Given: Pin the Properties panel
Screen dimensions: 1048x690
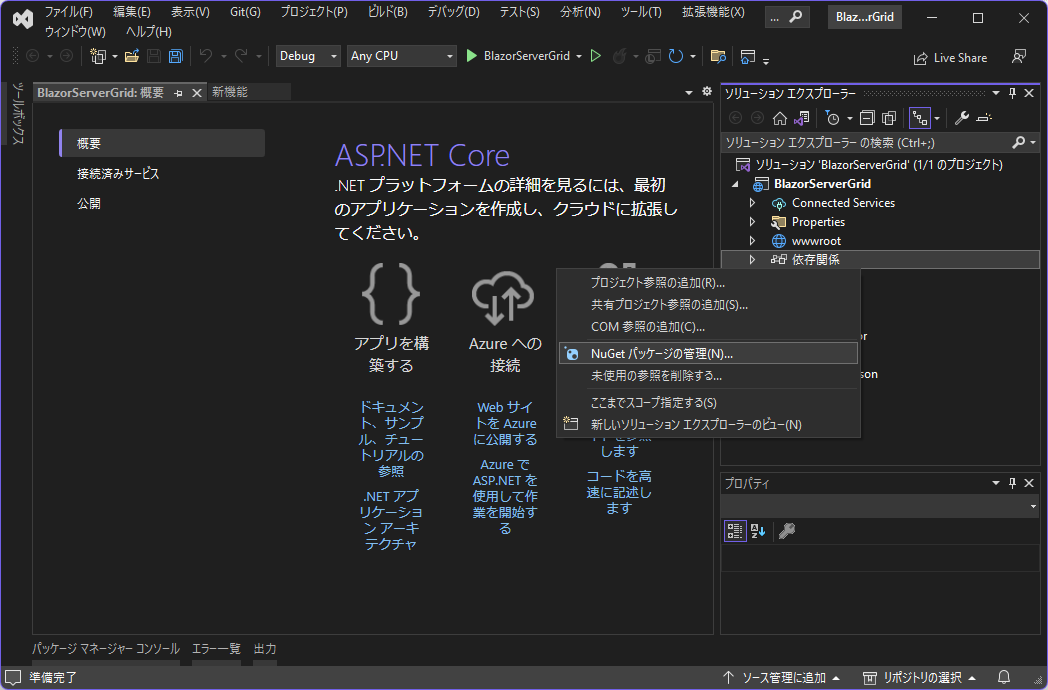Looking at the screenshot, I should tap(1013, 483).
